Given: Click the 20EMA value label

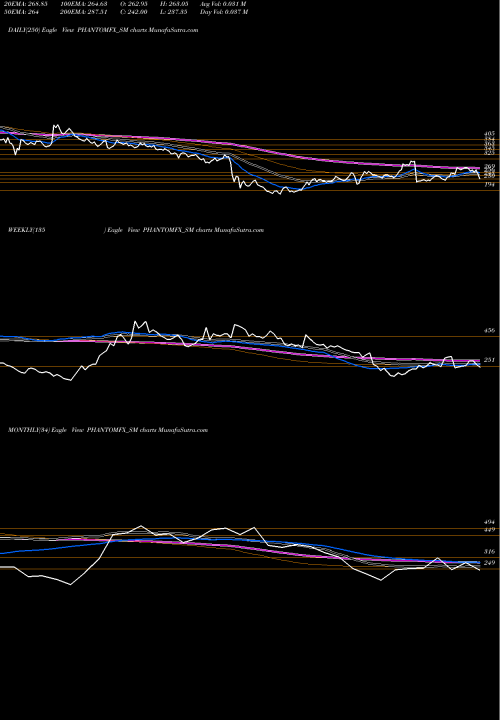Looking at the screenshot, I should [25, 4].
